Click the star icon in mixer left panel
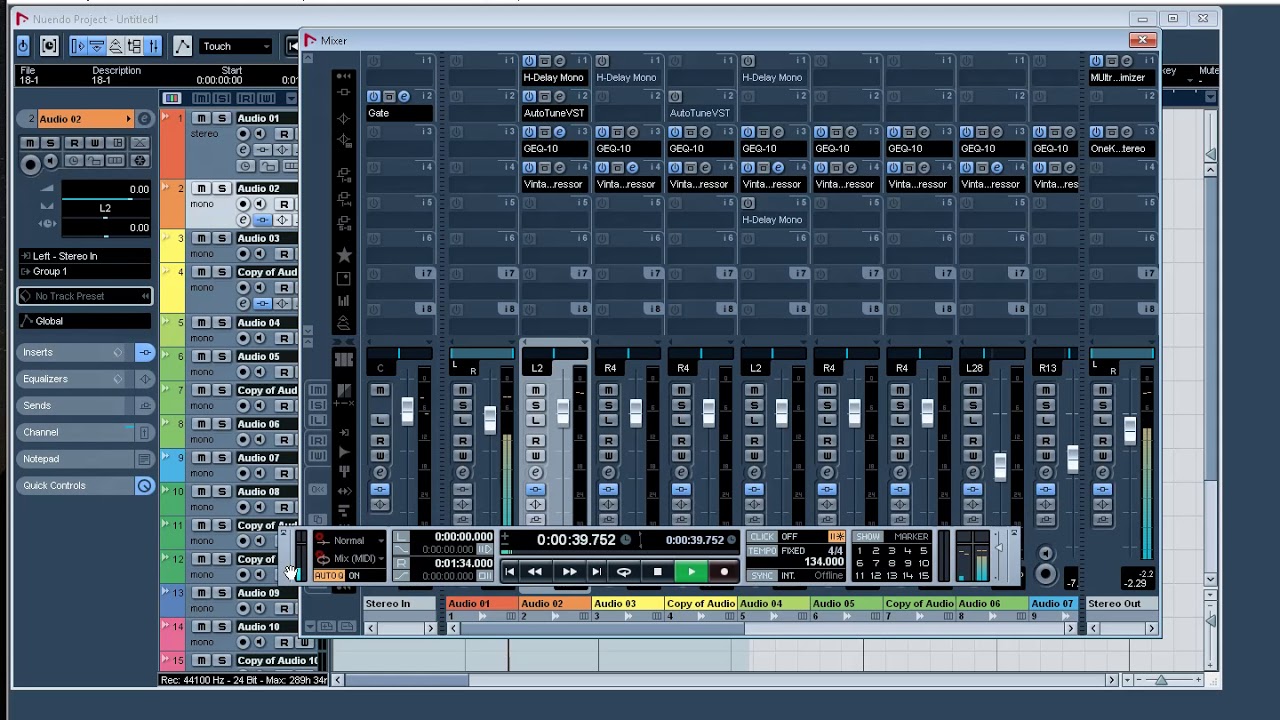1280x720 pixels. (344, 255)
